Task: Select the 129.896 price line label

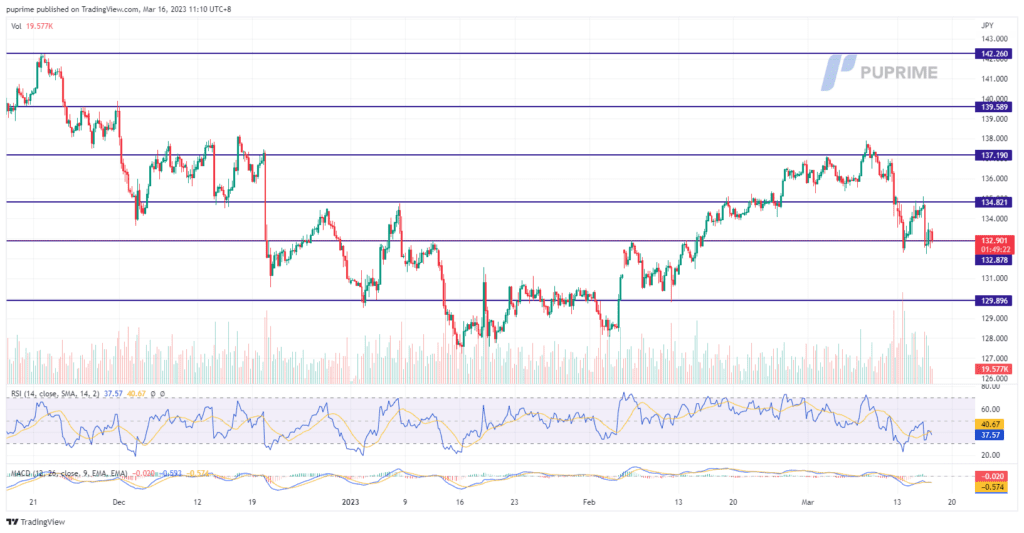Action: [993, 300]
